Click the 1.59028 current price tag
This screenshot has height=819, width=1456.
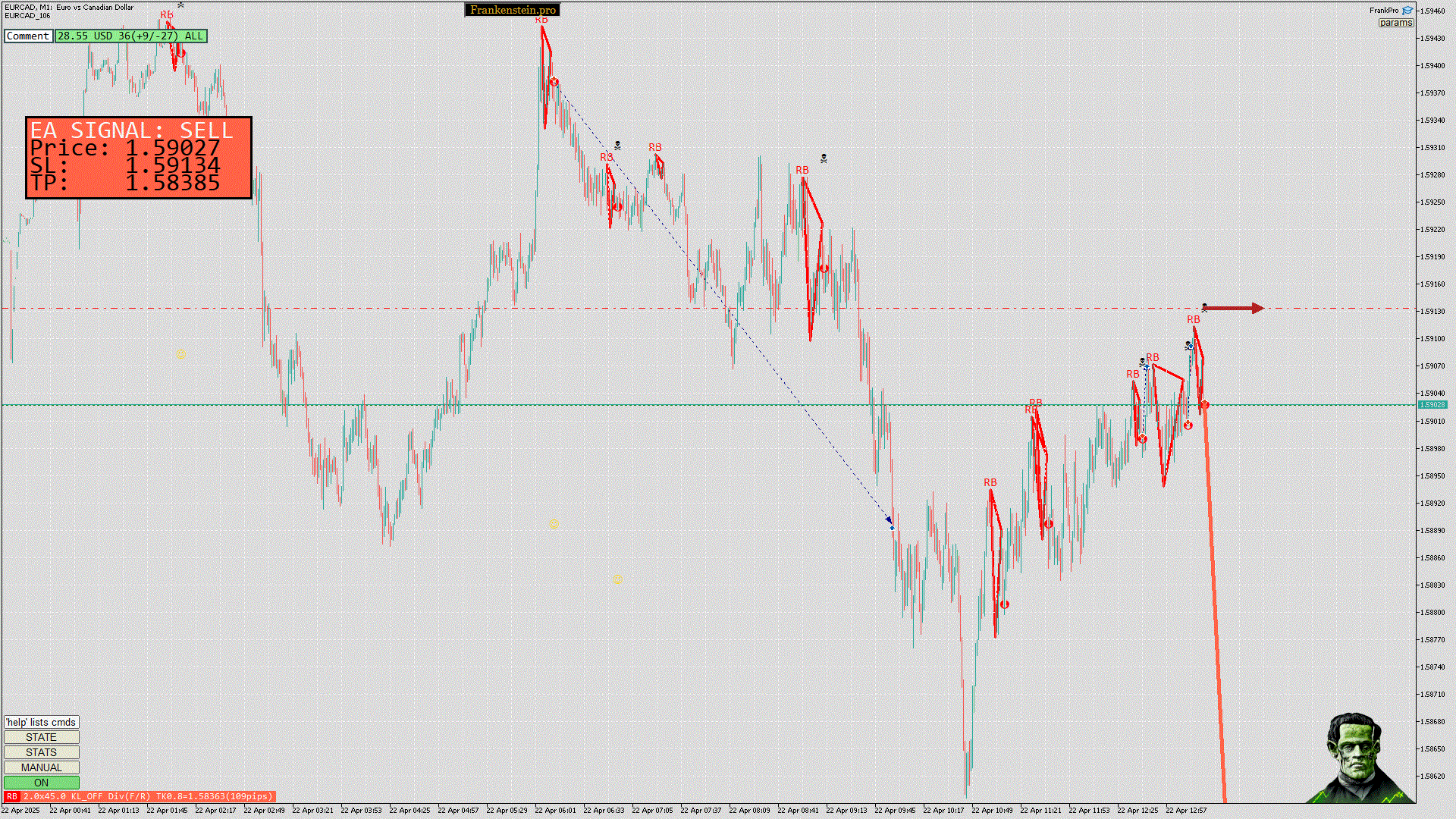click(1432, 405)
